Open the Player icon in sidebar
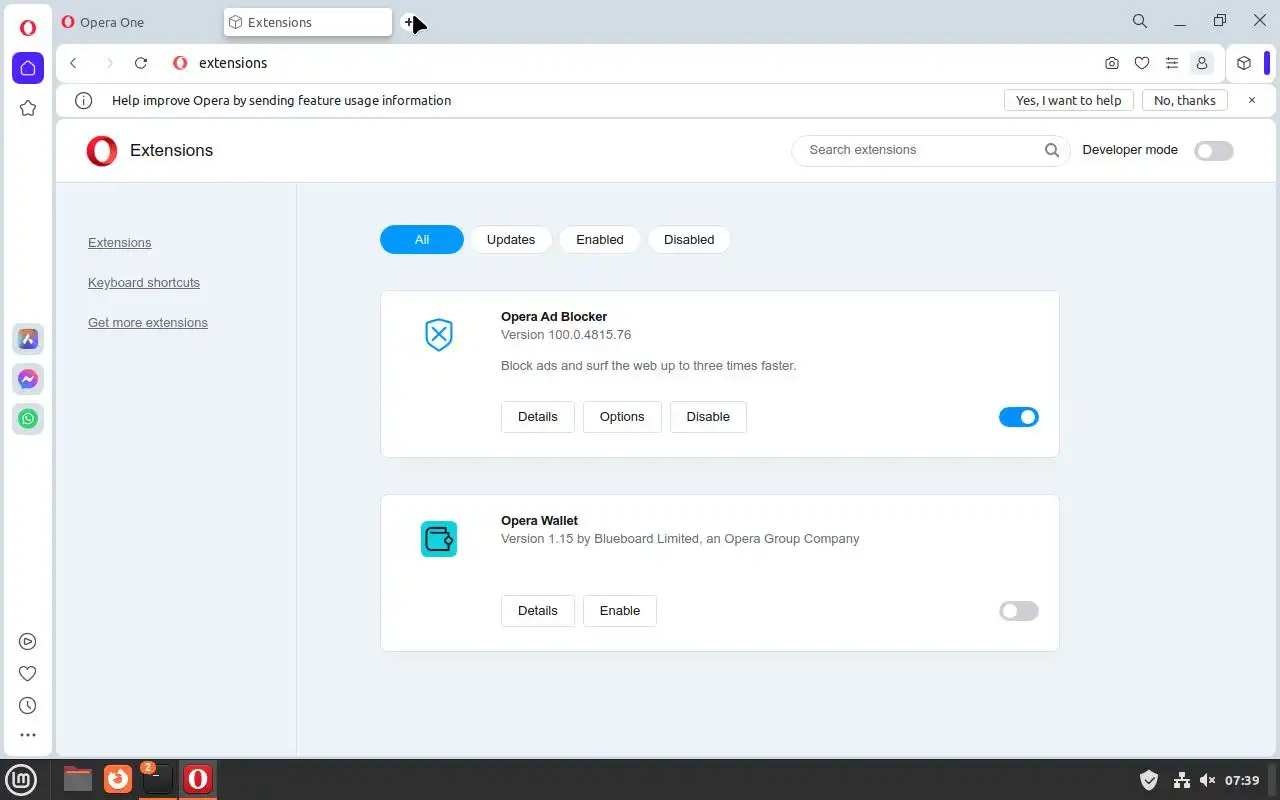Viewport: 1280px width, 800px height. [28, 642]
